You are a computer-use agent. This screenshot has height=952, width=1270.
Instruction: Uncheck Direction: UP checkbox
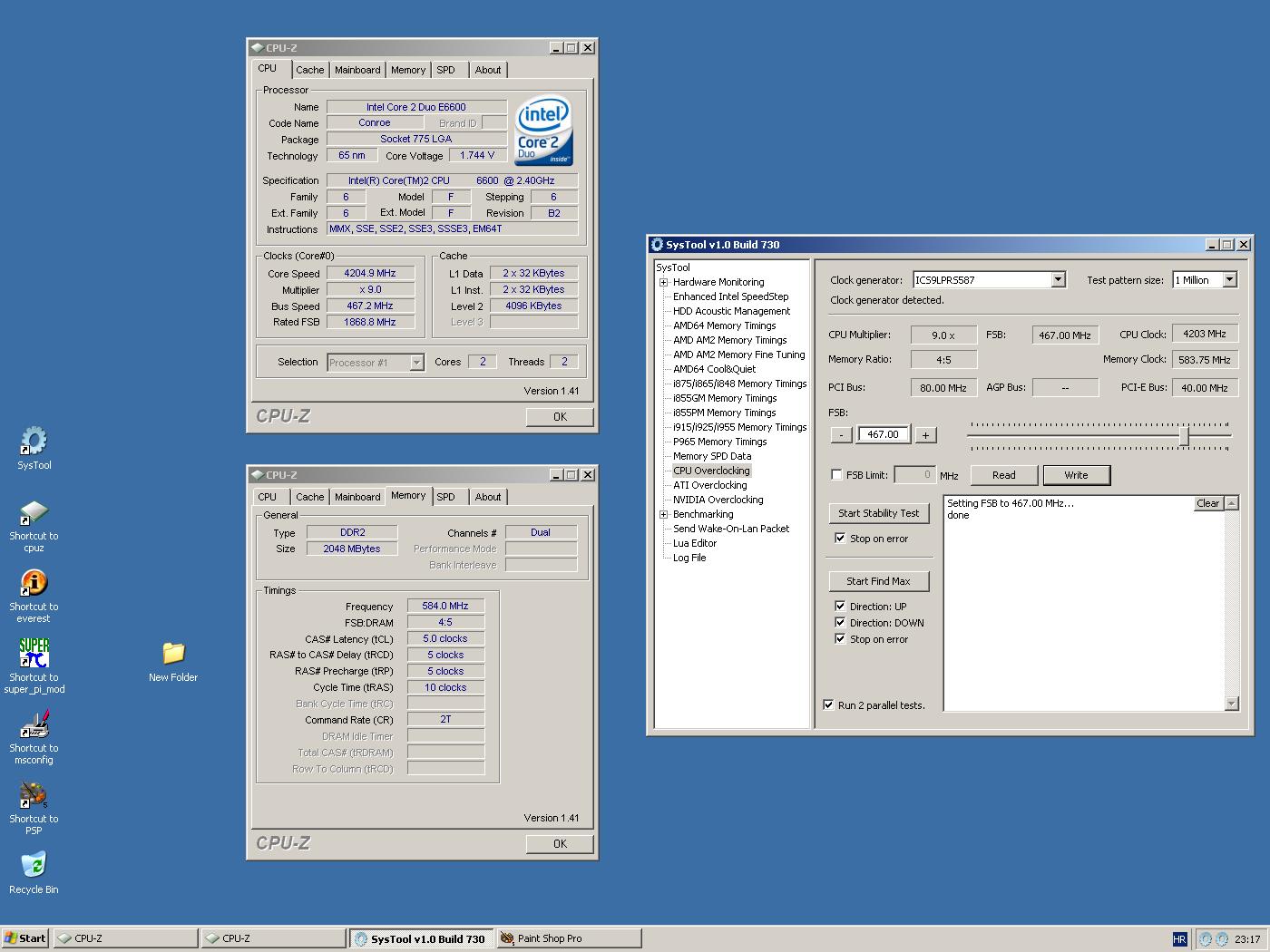(840, 606)
